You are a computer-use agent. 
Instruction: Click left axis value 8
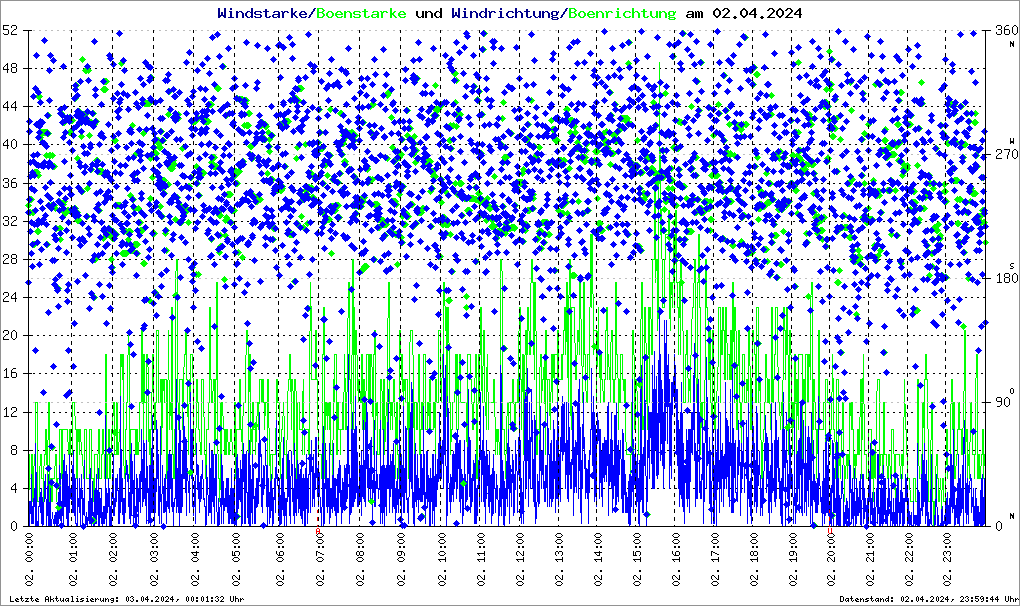14,450
